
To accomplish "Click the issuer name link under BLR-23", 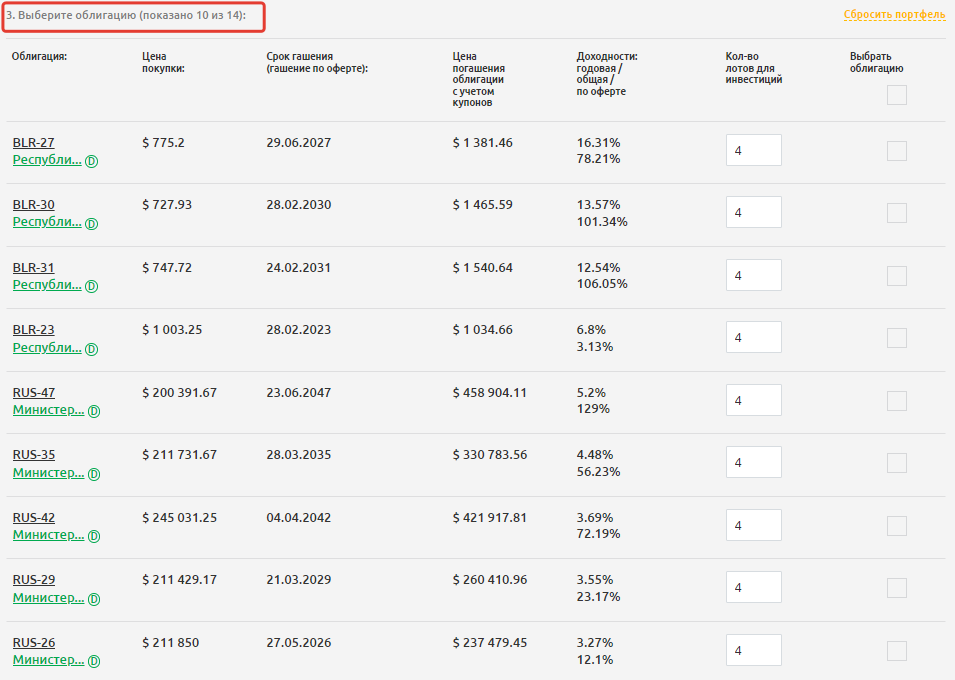I will pyautogui.click(x=47, y=348).
